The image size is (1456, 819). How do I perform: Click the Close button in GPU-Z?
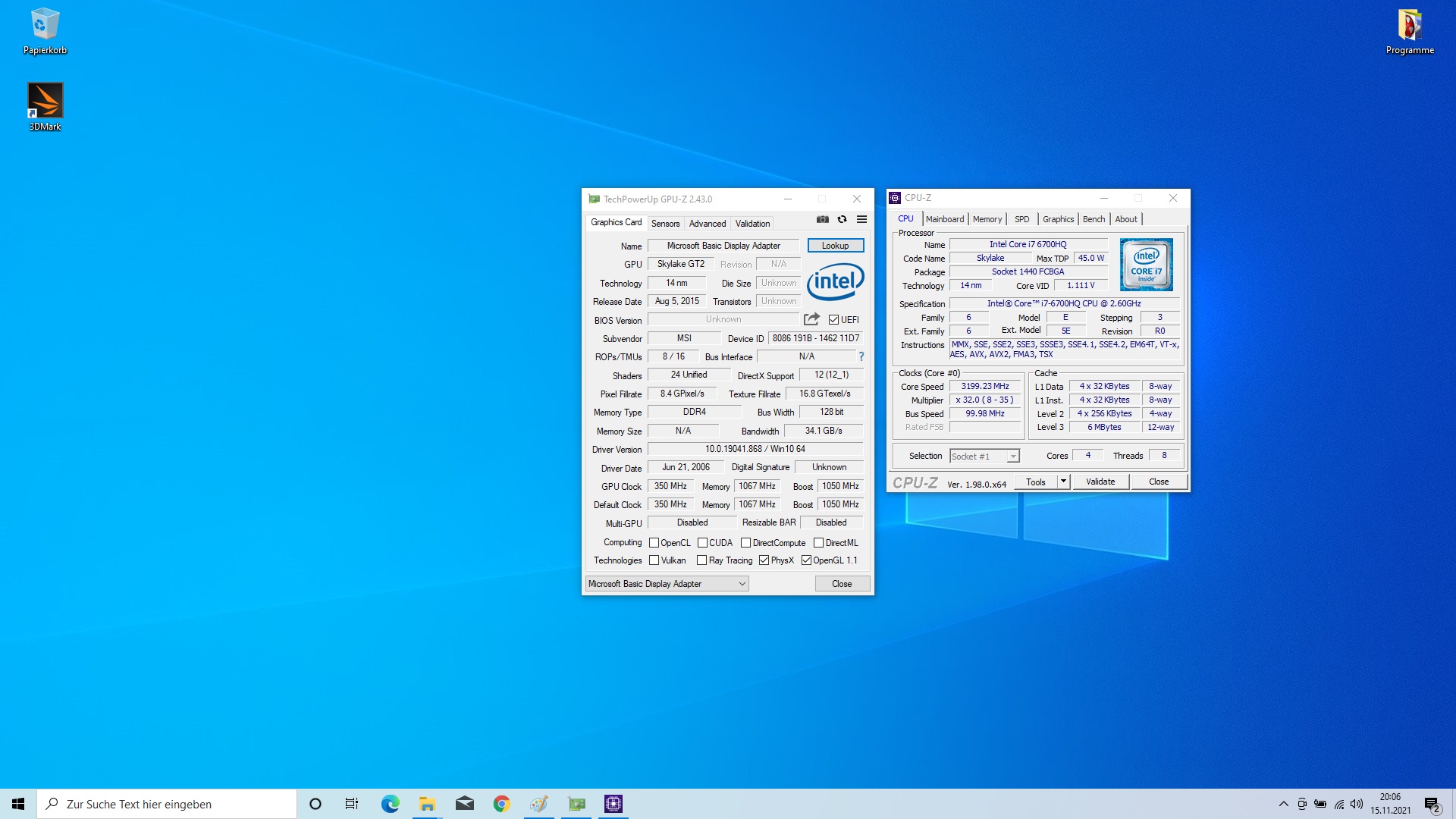point(842,584)
